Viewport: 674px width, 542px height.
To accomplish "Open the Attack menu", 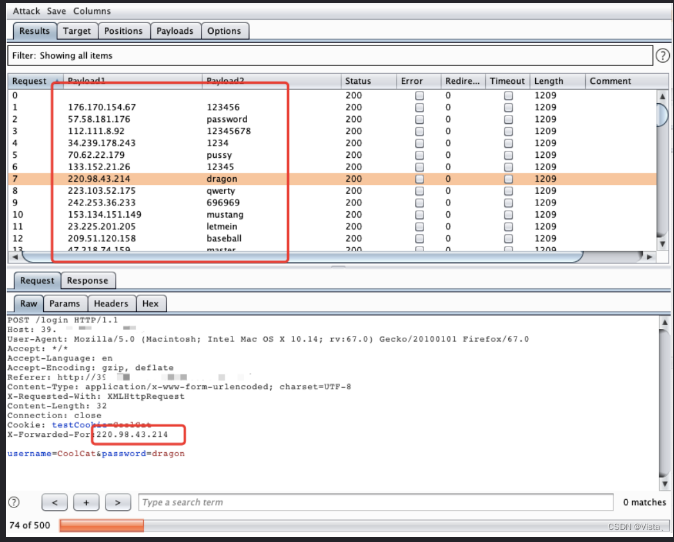I will coord(26,11).
